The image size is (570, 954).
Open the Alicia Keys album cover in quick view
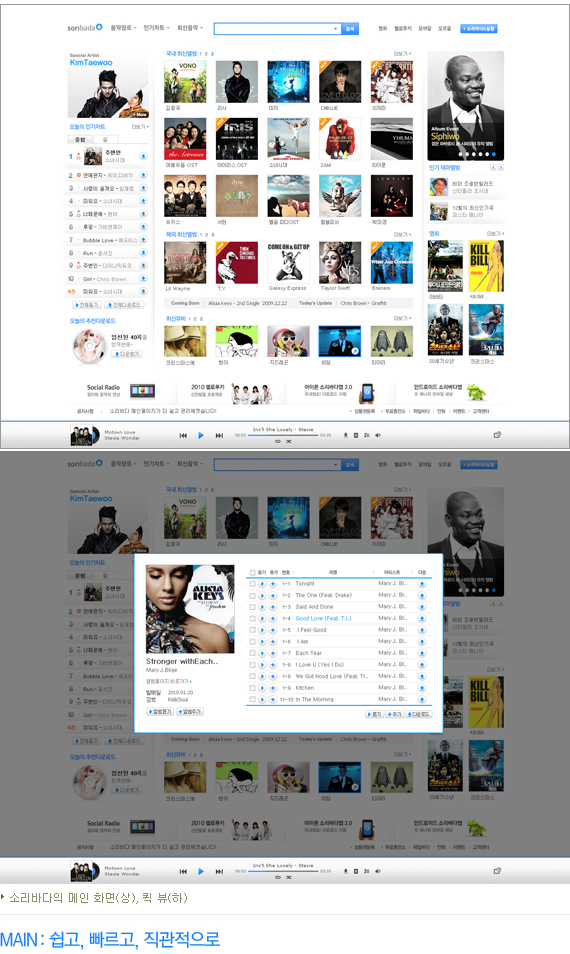(x=190, y=609)
